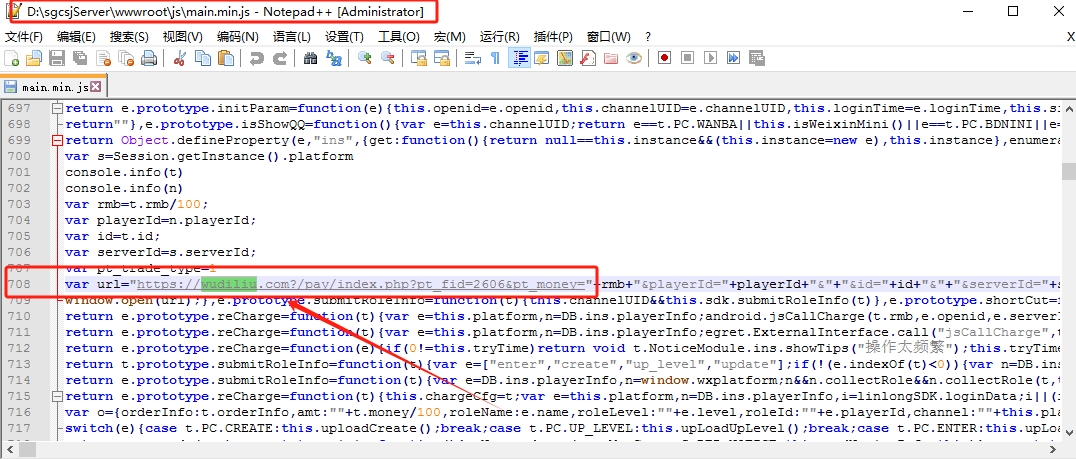Save the current file using the toolbar
This screenshot has width=1076, height=459.
(x=57, y=58)
